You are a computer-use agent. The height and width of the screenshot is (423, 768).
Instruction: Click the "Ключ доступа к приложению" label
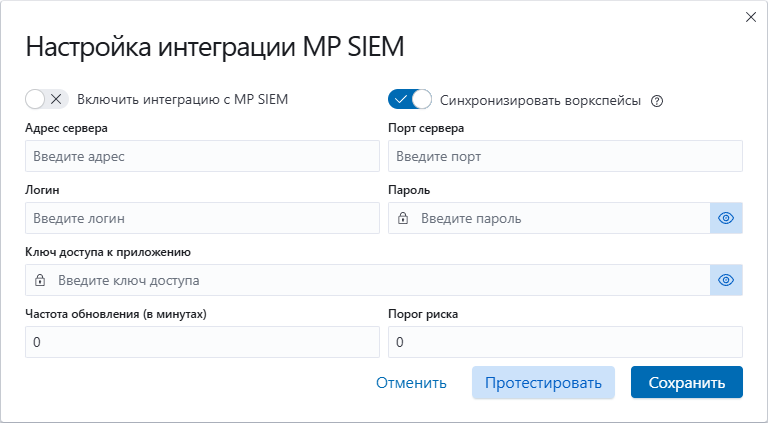pos(108,252)
